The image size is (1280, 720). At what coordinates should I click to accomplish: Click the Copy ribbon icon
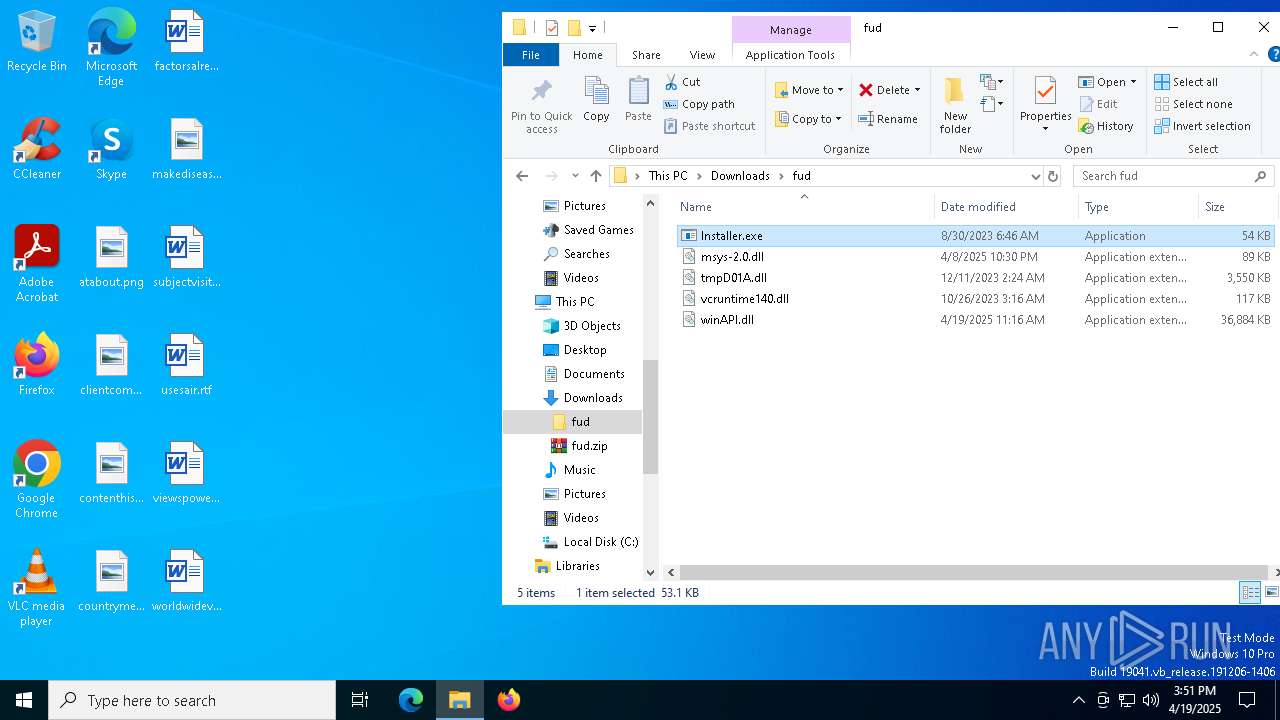[596, 100]
